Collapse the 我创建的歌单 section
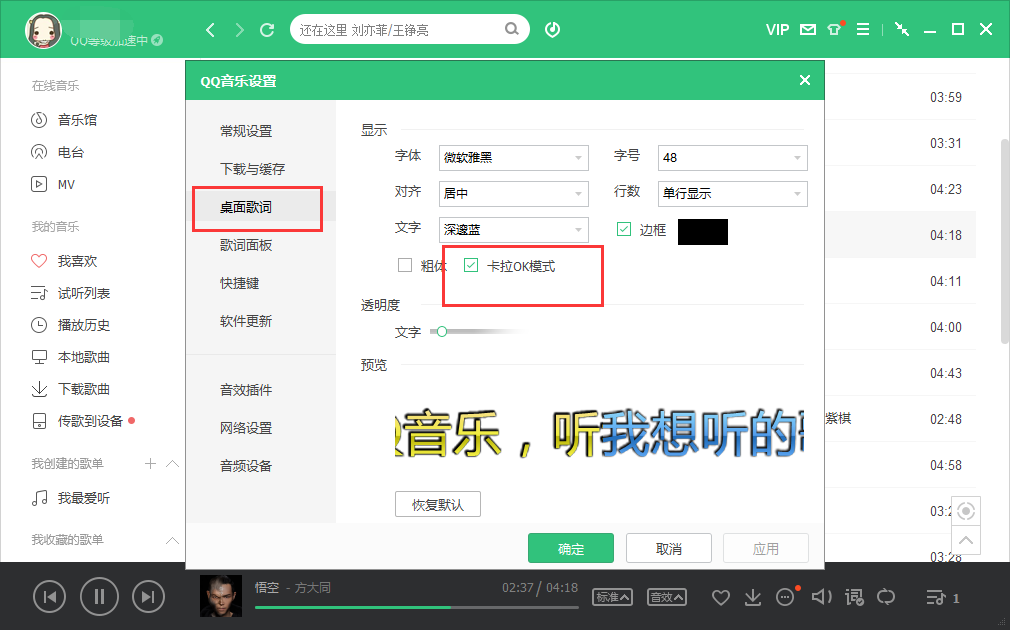 click(x=172, y=463)
